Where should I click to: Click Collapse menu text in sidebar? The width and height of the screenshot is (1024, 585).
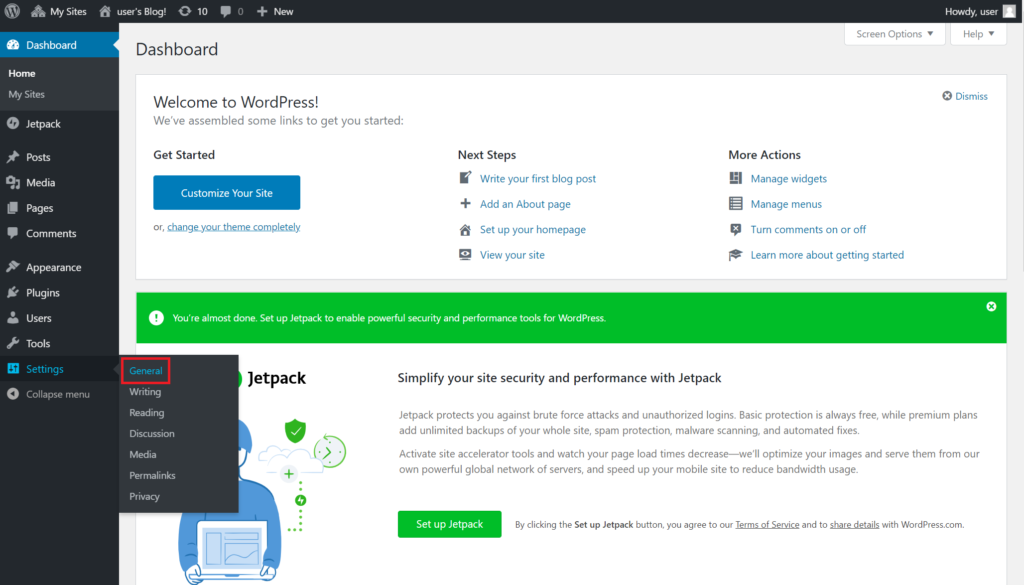pyautogui.click(x=57, y=394)
